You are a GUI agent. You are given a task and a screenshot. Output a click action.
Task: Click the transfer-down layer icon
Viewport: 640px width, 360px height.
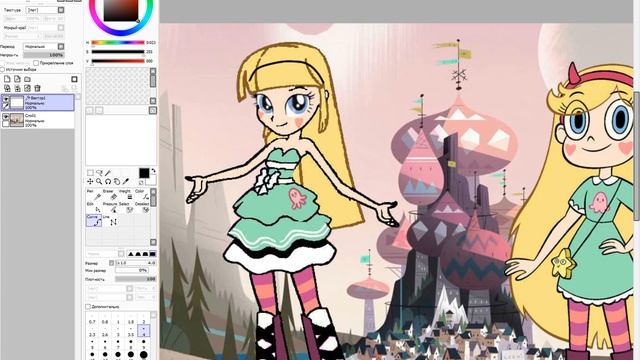click(x=7, y=88)
